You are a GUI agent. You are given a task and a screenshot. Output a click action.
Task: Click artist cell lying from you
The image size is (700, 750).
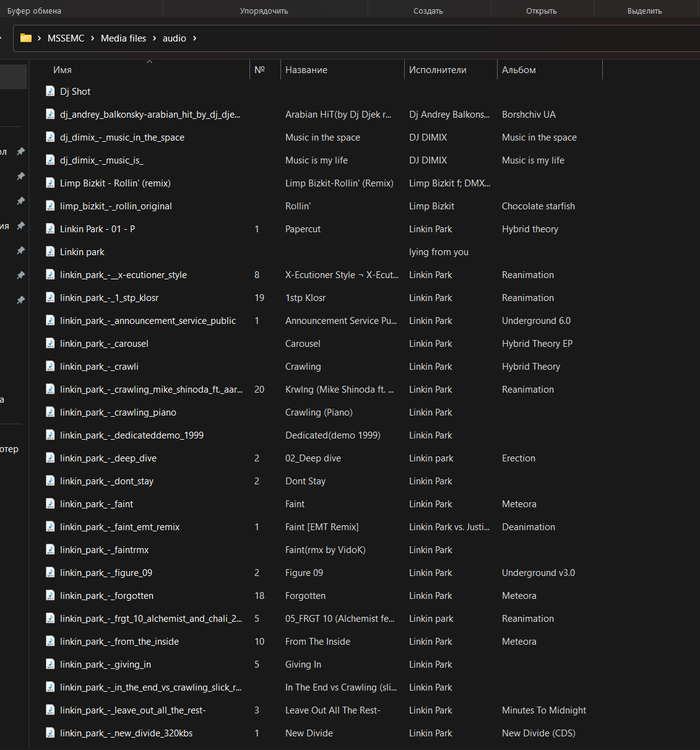click(438, 252)
